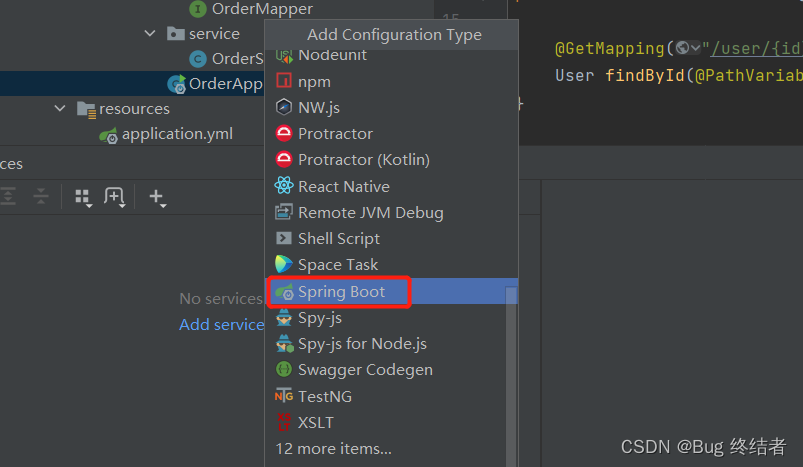This screenshot has width=803, height=467.
Task: Choose React Native configuration
Action: pos(392,186)
